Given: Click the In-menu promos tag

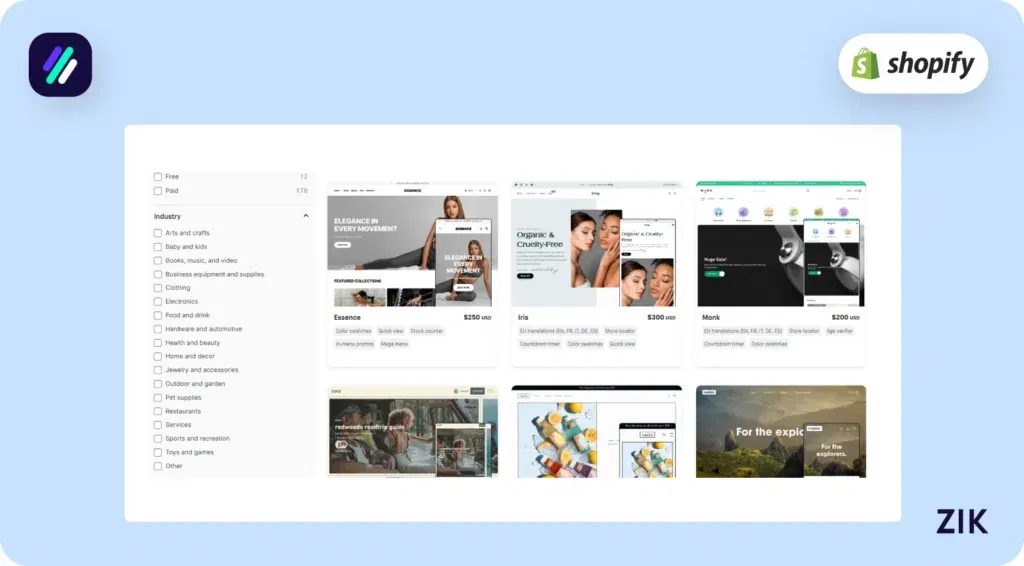Looking at the screenshot, I should coord(355,344).
